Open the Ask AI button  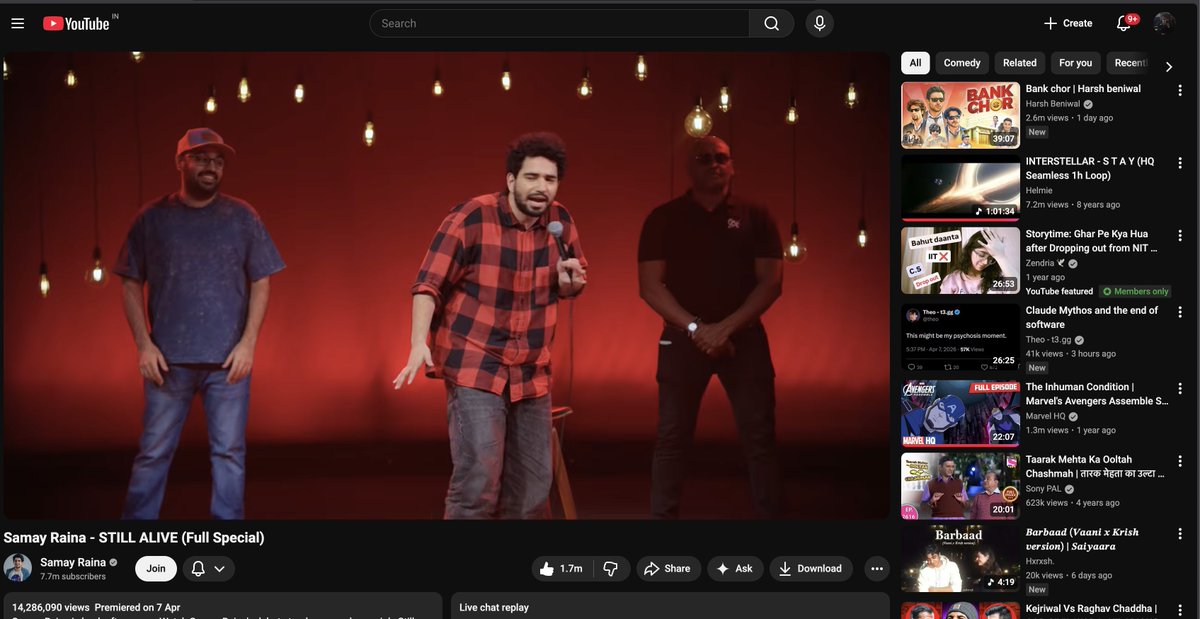pyautogui.click(x=735, y=568)
